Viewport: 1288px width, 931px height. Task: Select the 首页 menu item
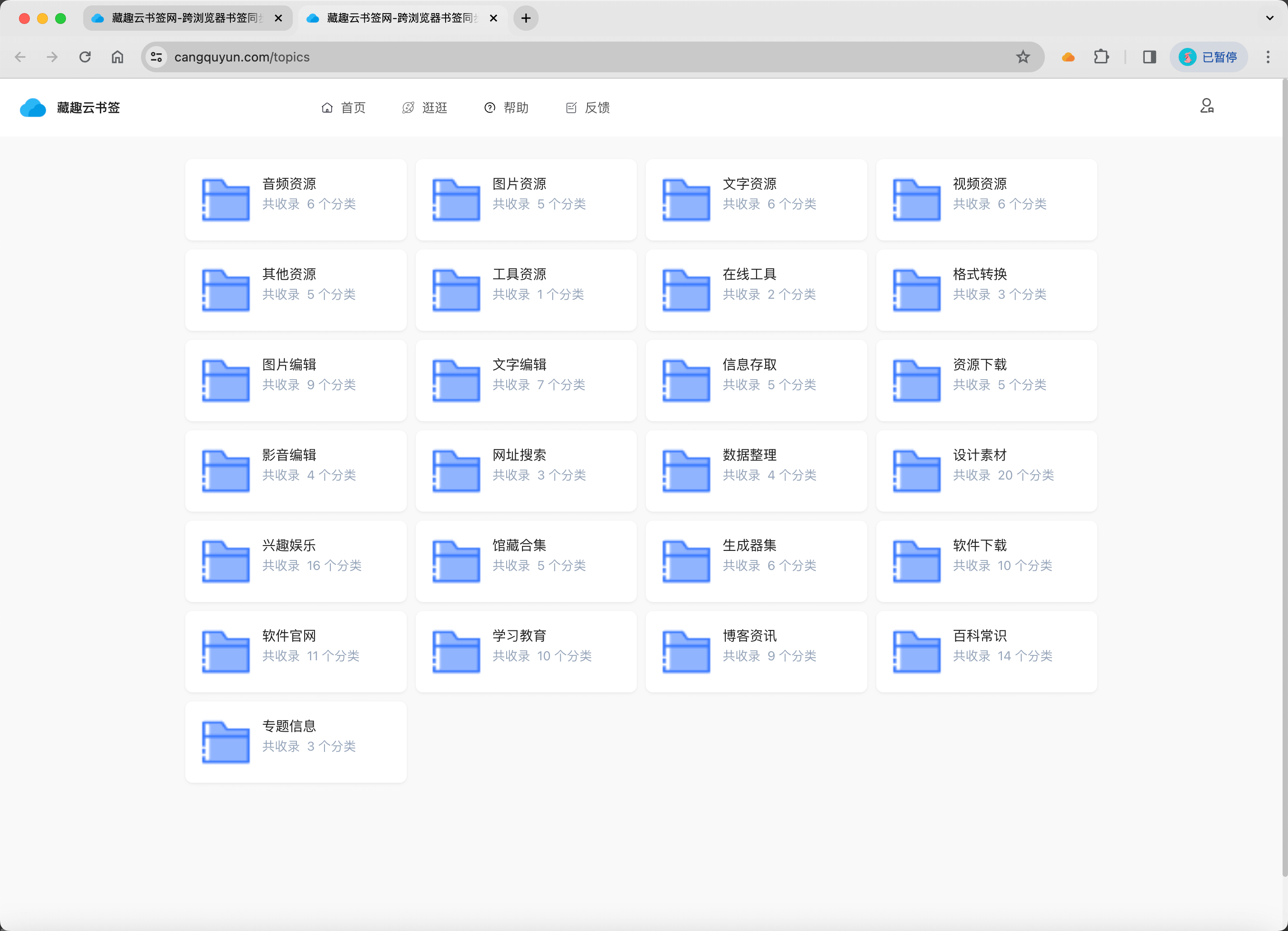click(x=343, y=108)
